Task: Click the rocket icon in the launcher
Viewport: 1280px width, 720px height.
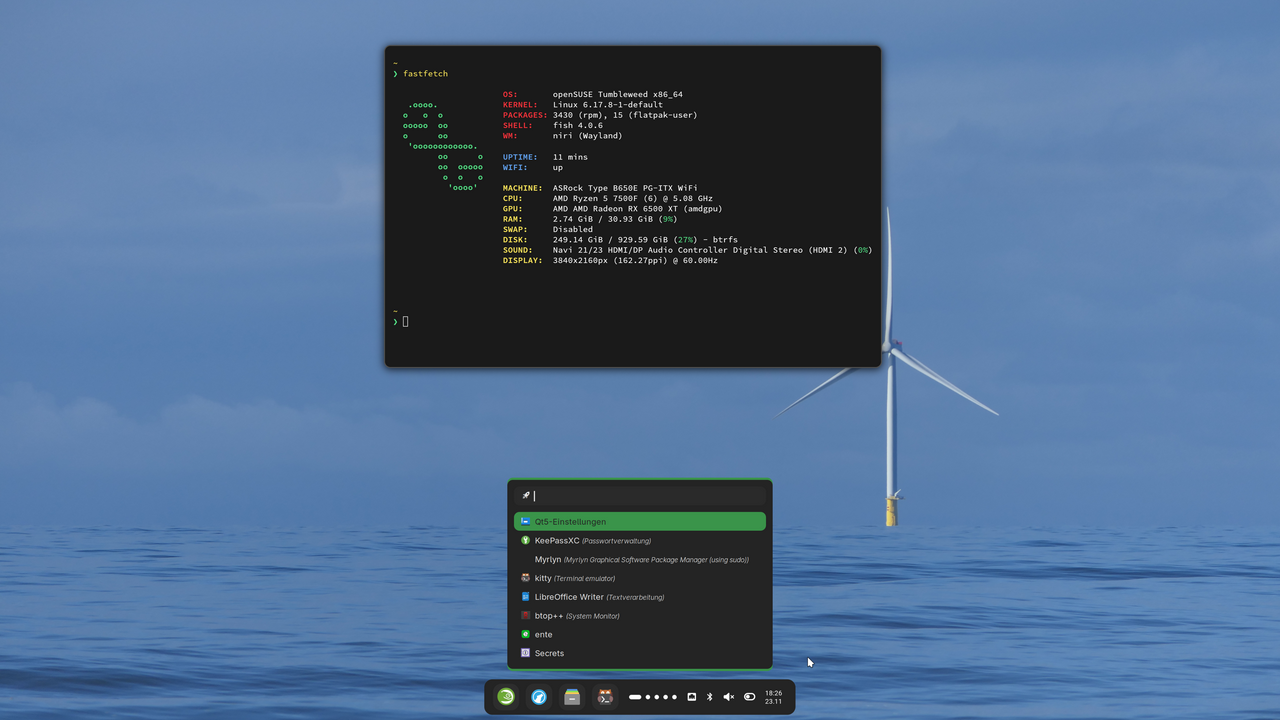Action: coord(526,495)
